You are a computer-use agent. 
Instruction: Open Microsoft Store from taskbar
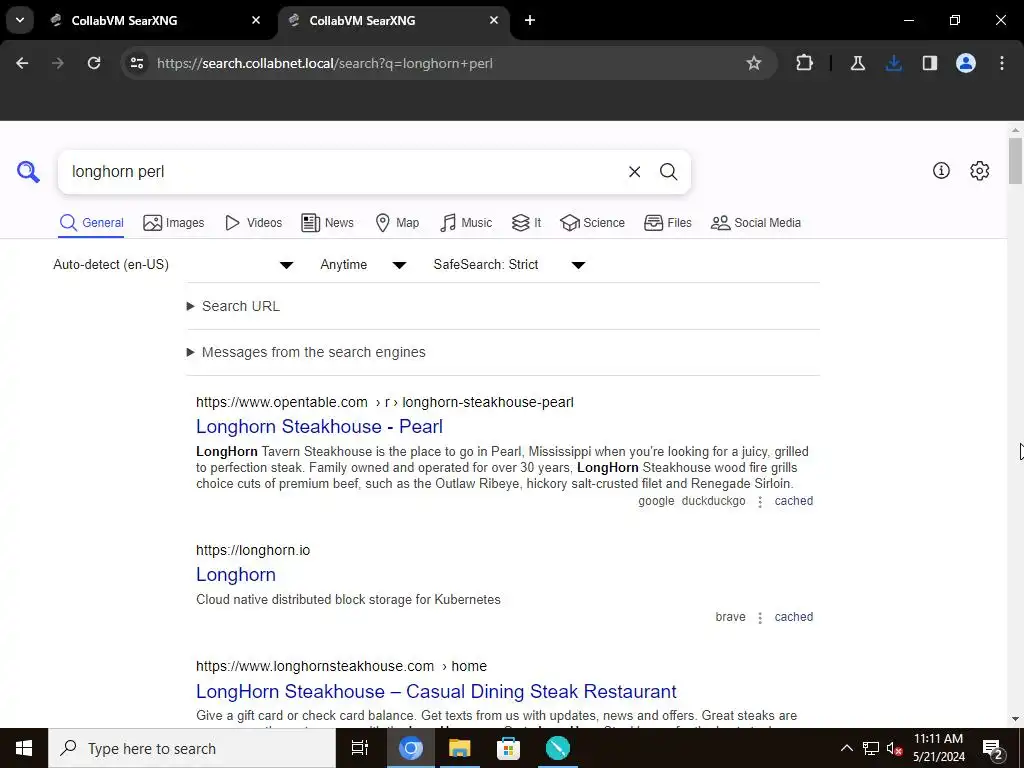(508, 748)
